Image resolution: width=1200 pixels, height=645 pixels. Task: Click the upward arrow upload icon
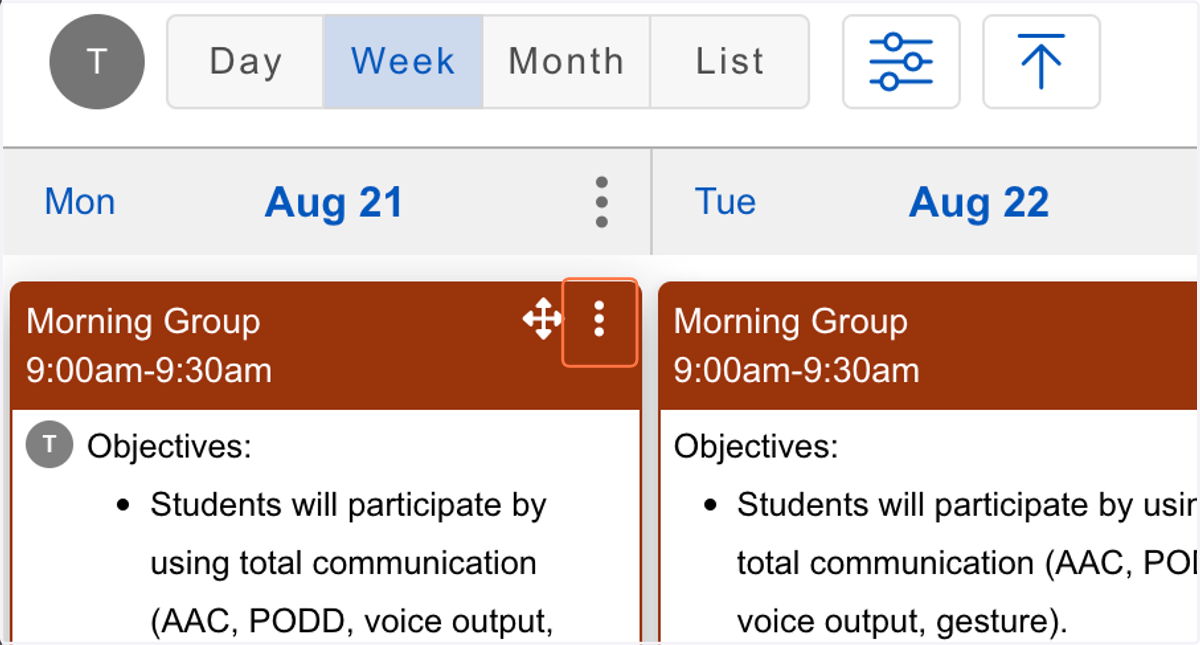tap(1041, 62)
